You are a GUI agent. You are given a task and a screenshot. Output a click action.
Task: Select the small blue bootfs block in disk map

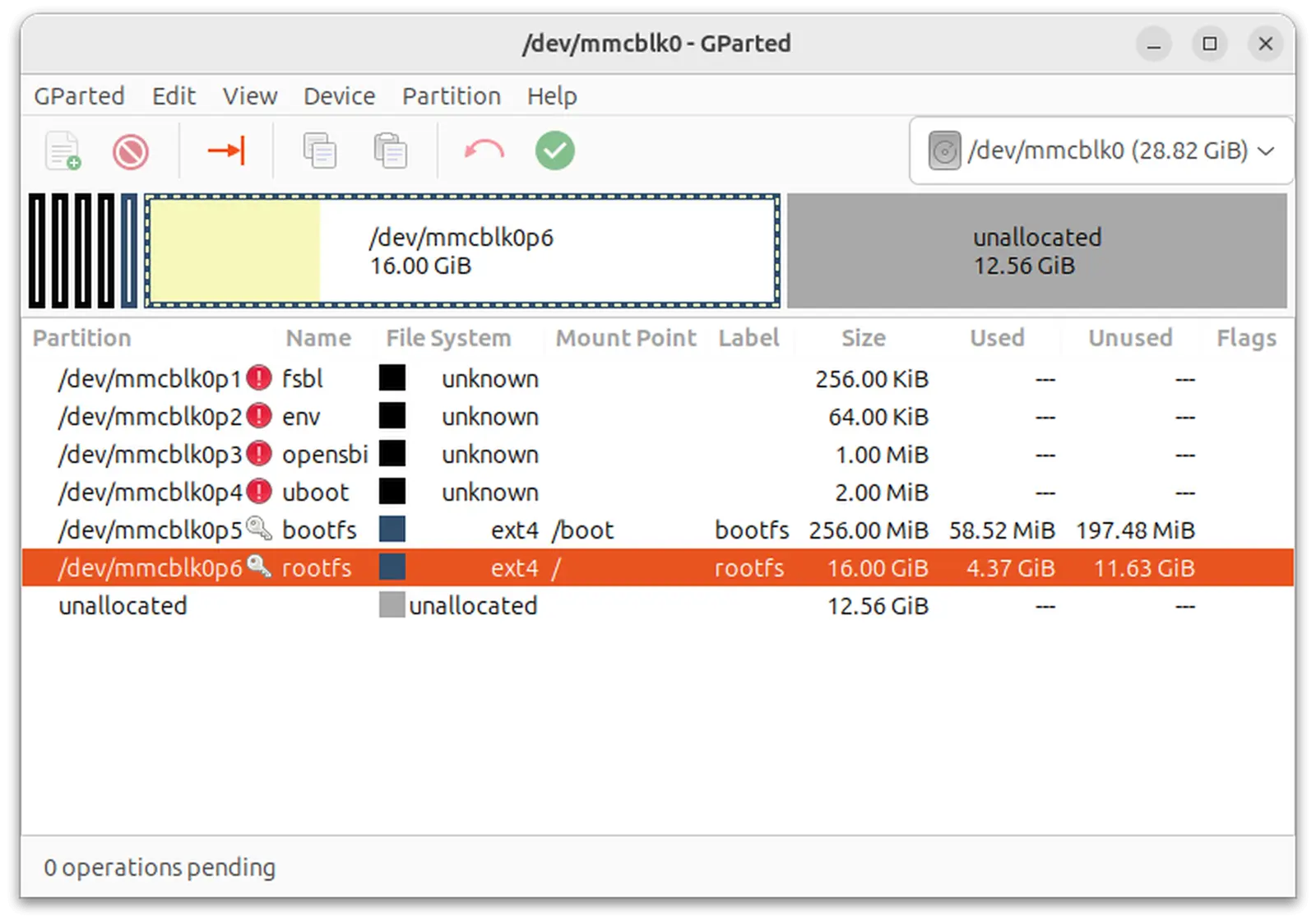tap(129, 251)
